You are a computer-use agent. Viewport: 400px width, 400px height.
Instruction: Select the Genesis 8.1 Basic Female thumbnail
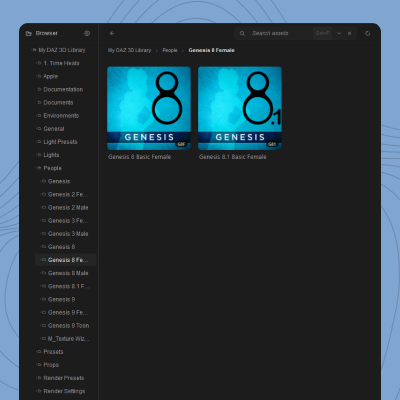pos(240,108)
